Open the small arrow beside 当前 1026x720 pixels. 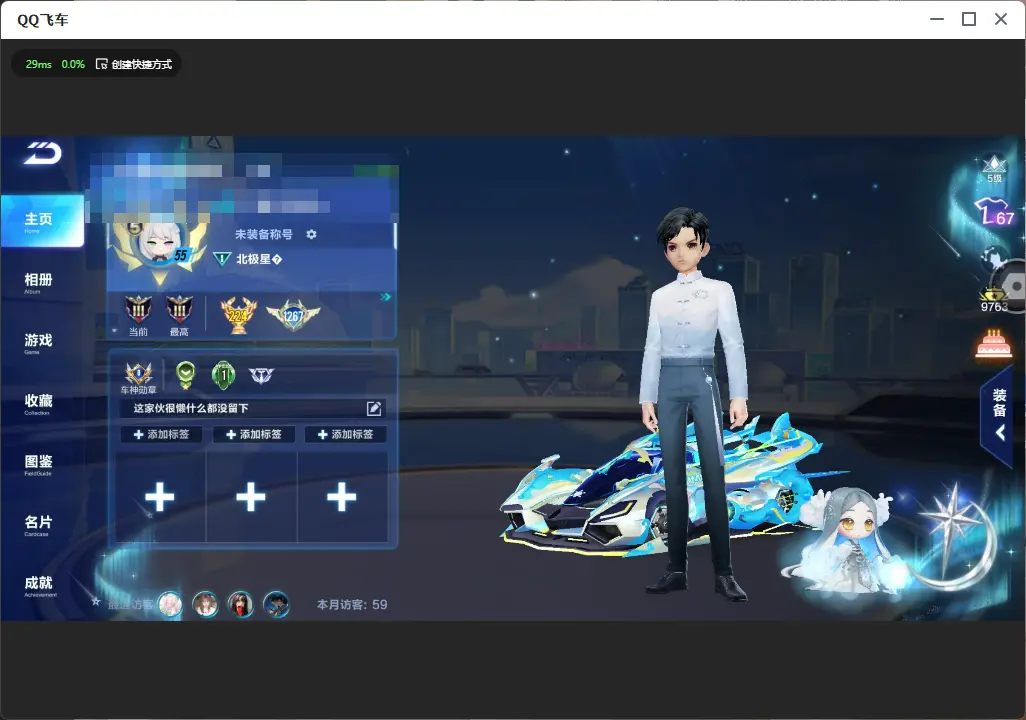point(115,331)
